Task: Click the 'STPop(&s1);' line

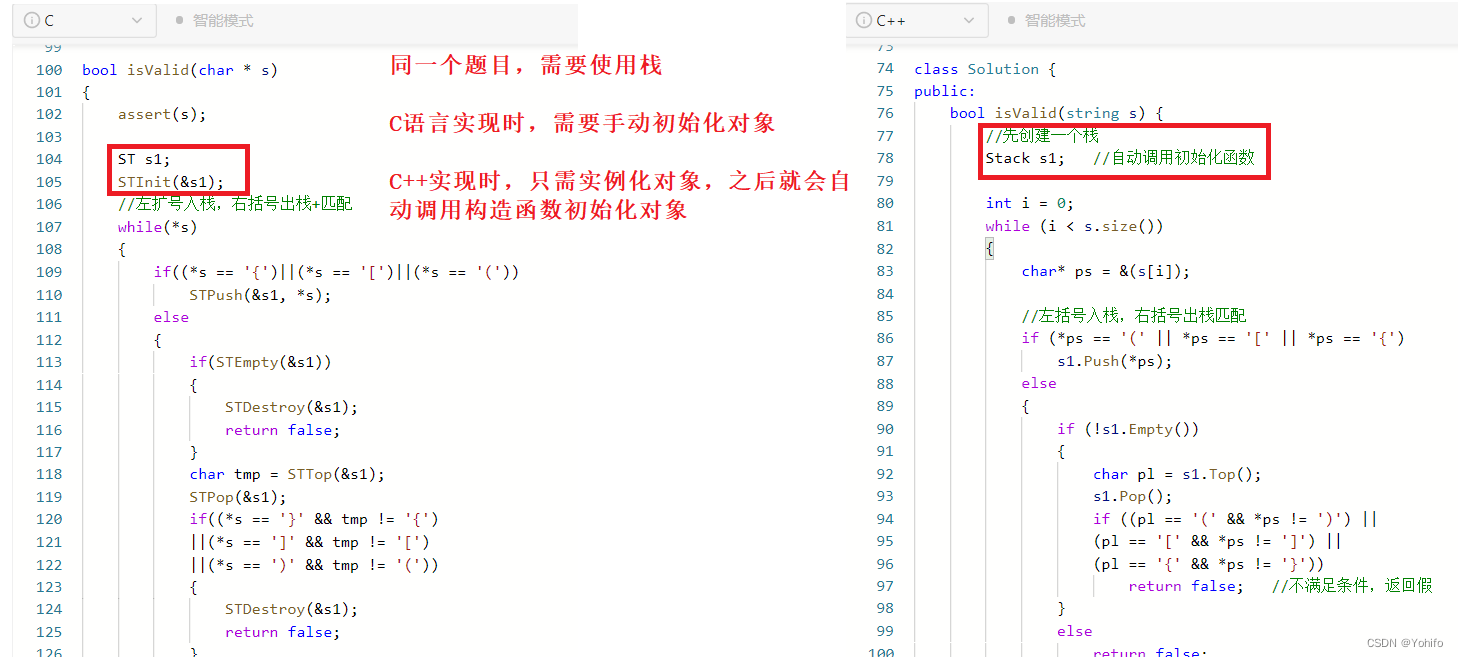Action: click(238, 497)
